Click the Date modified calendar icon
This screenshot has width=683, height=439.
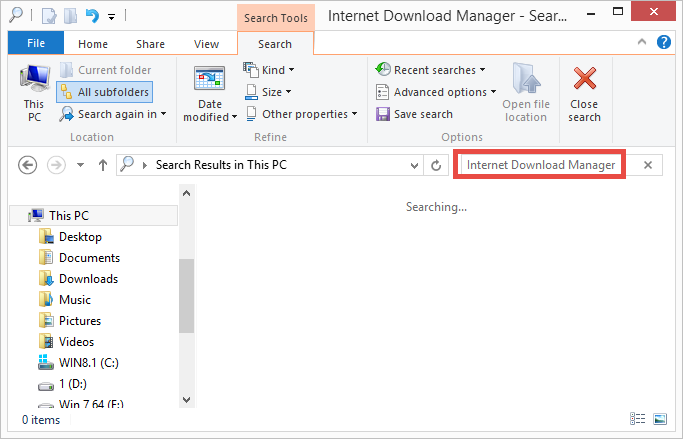(x=210, y=78)
